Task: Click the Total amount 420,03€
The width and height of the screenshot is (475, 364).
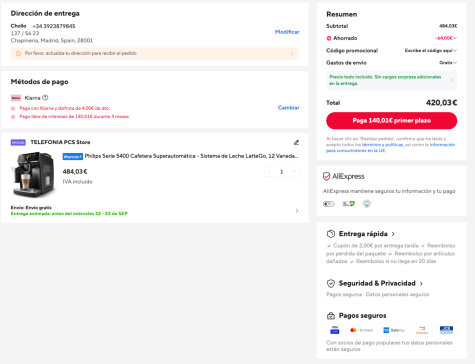Action: [441, 103]
